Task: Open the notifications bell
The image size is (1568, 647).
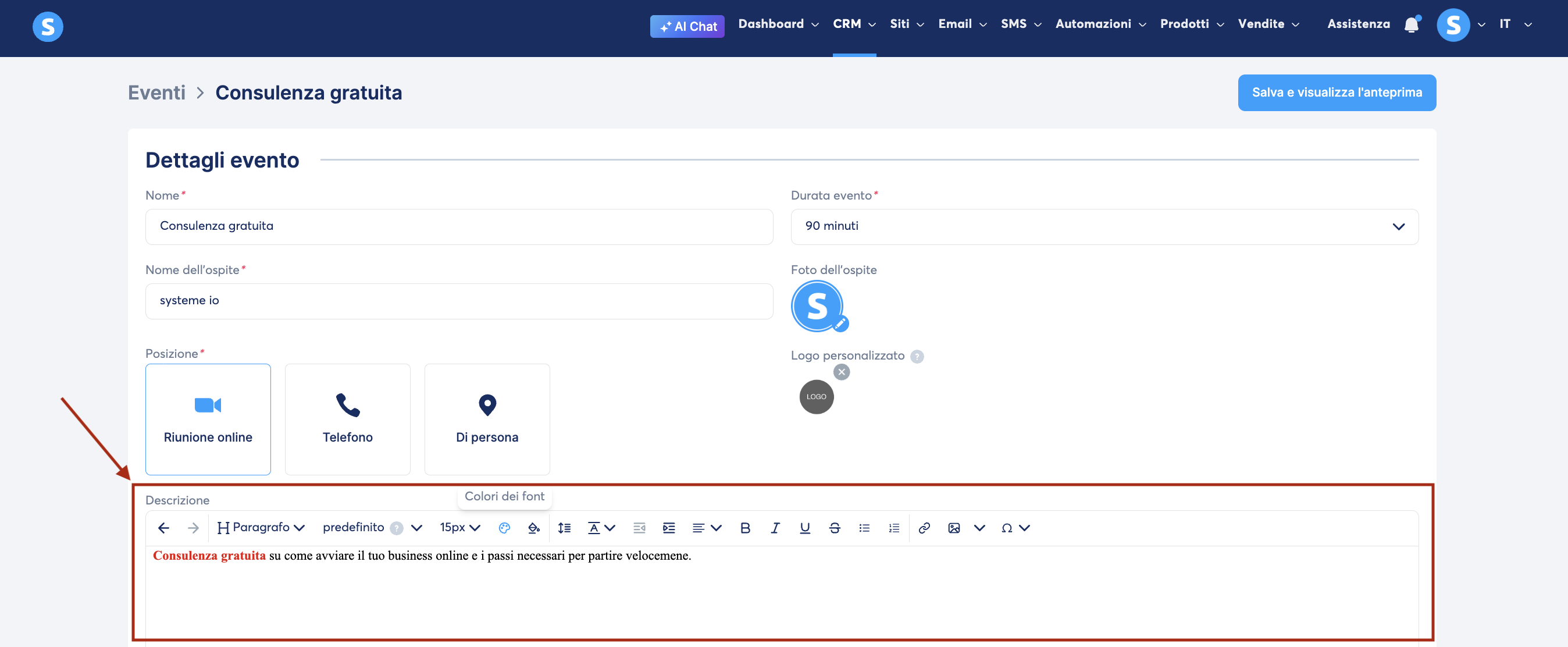Action: click(x=1412, y=24)
